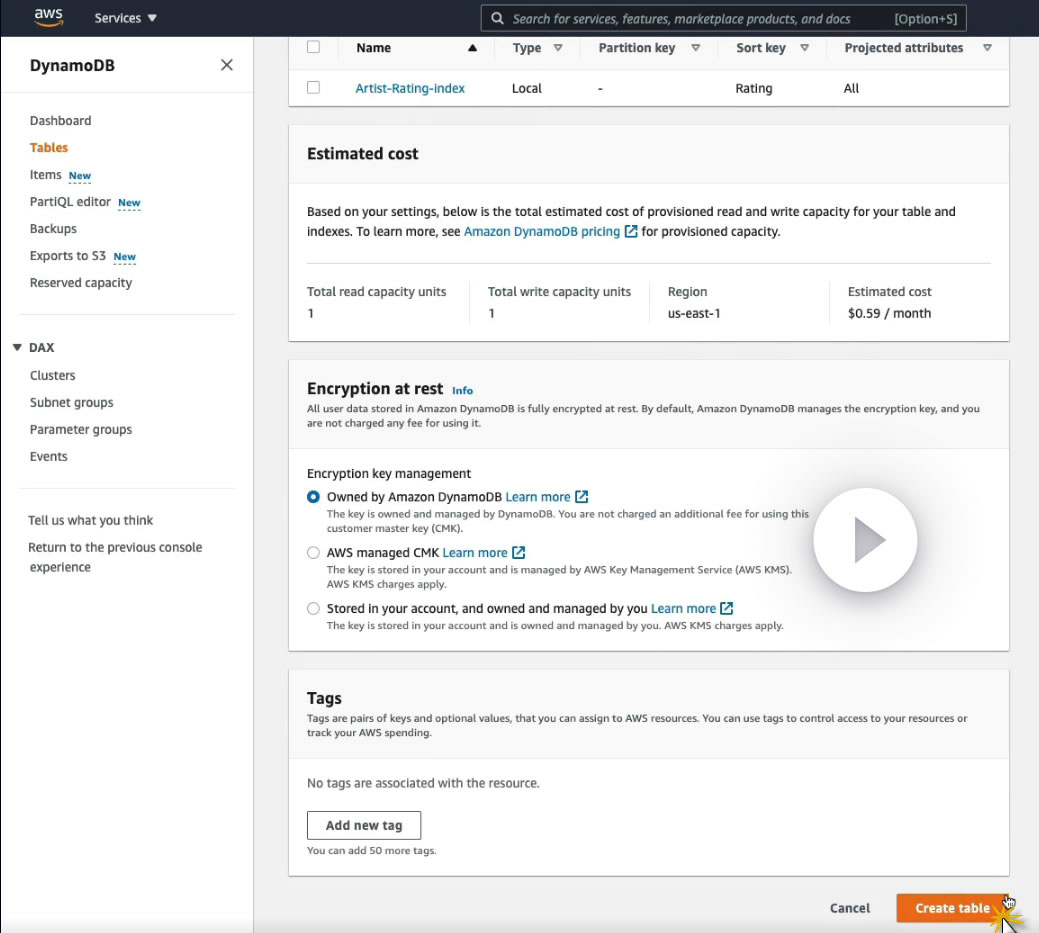Collapse the DAX section triangle
Screen dimensions: 1039x933
(x=17, y=348)
